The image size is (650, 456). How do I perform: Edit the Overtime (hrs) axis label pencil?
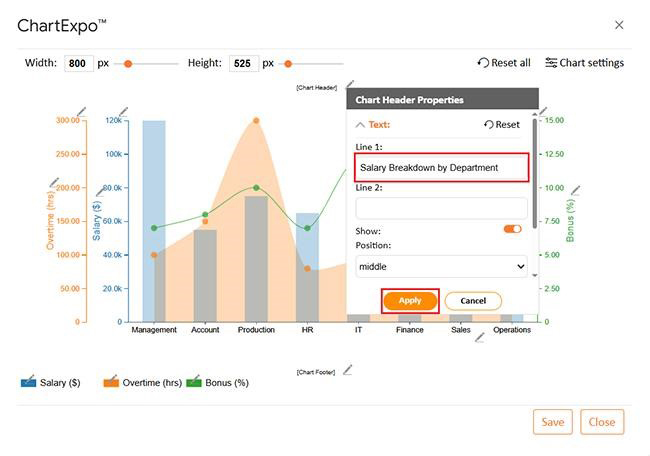tap(54, 183)
